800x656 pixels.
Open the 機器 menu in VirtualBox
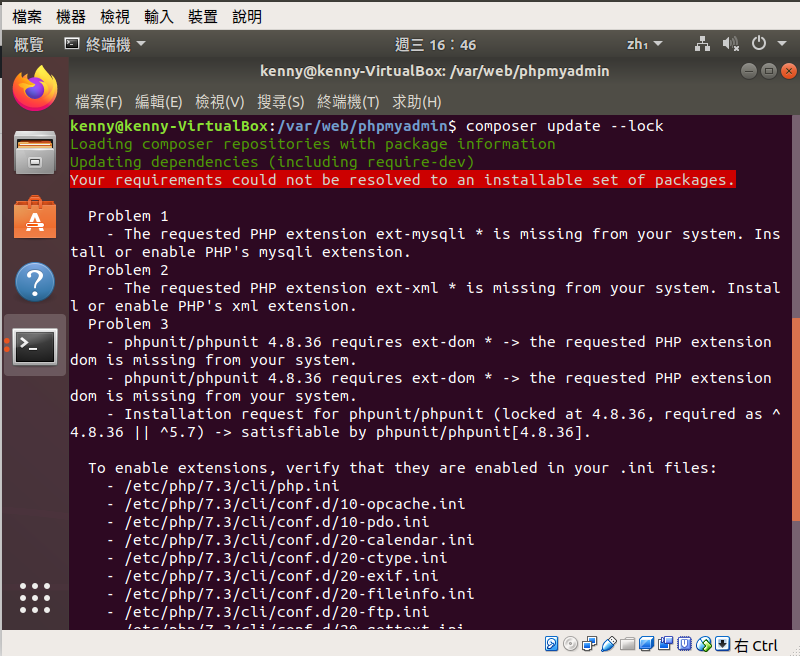[x=71, y=17]
